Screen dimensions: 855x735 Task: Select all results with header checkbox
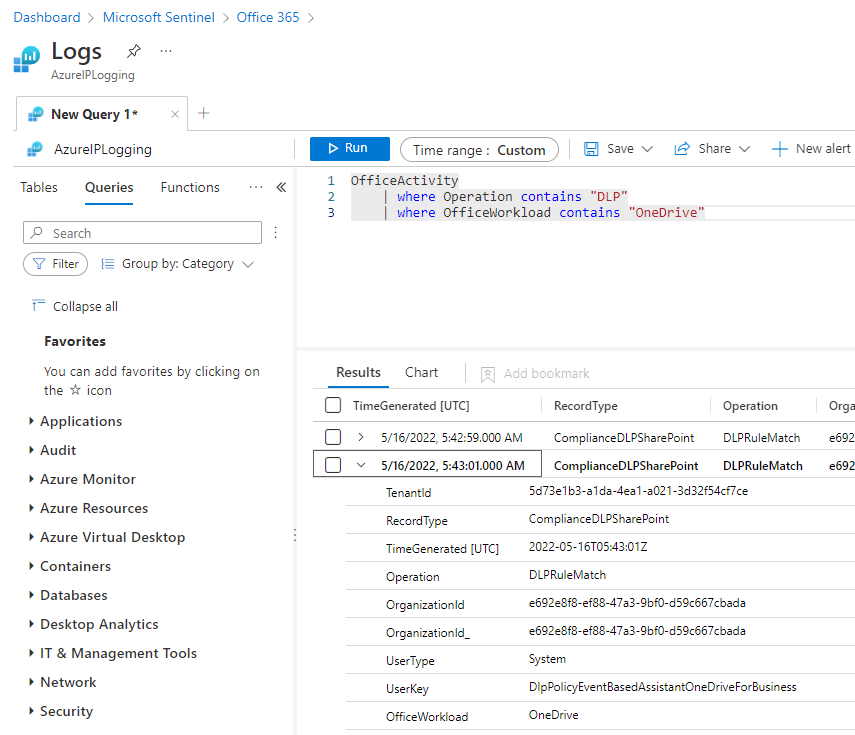pos(333,406)
